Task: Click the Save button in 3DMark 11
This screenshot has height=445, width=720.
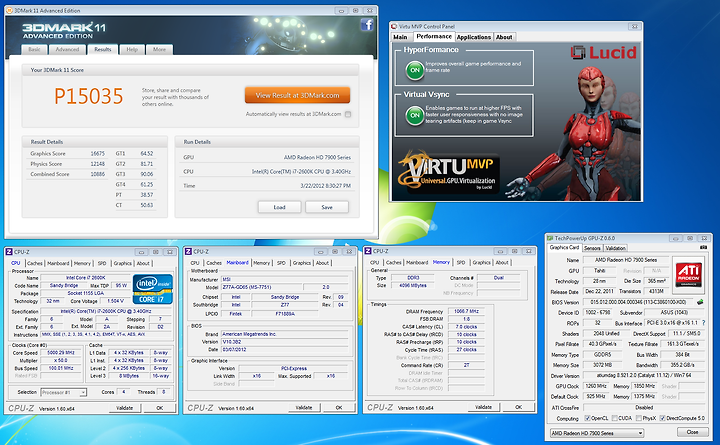Action: click(326, 207)
